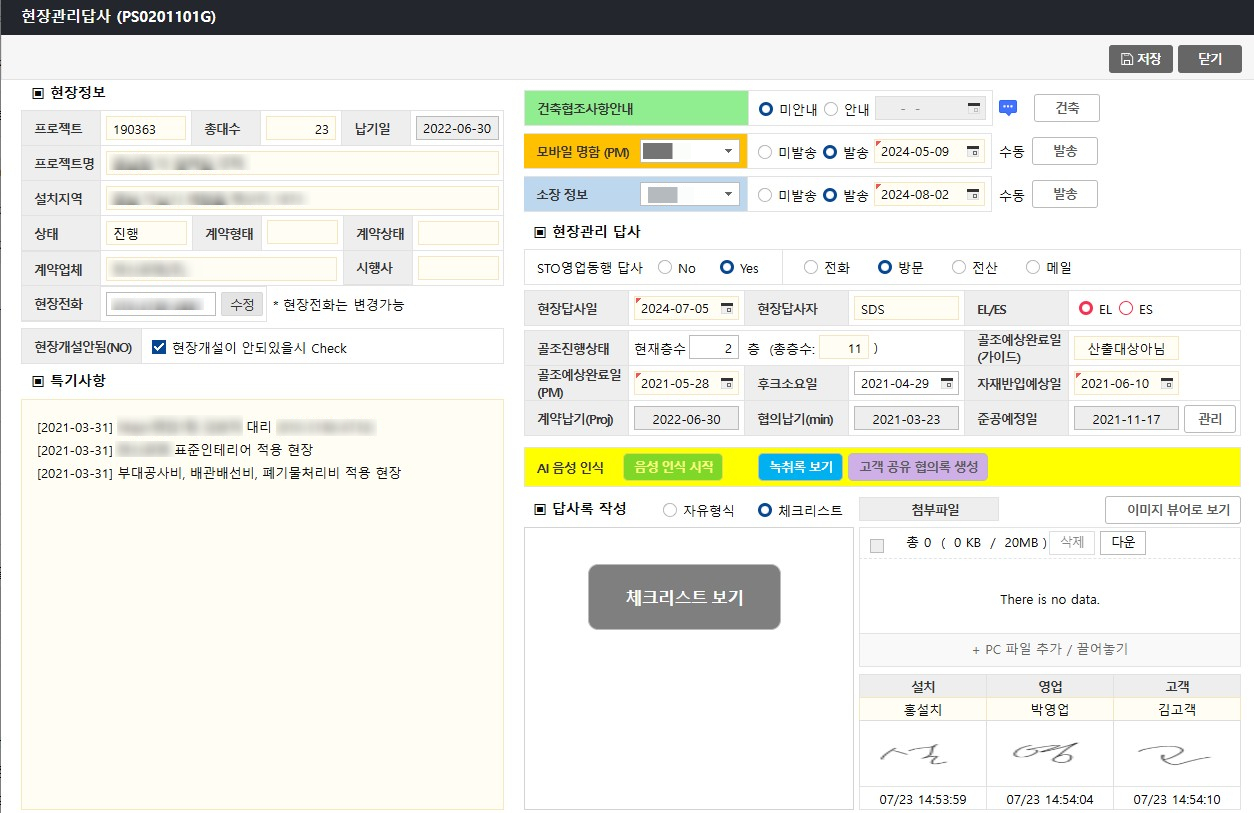The height and width of the screenshot is (813, 1254).
Task: Expand the 모바일 명함 (PM) dropdown
Action: coord(727,152)
